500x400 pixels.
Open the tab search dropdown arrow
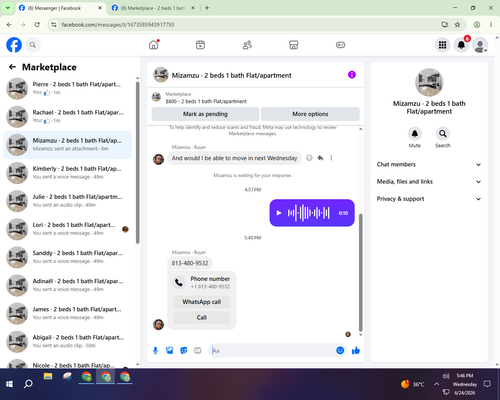7,8
